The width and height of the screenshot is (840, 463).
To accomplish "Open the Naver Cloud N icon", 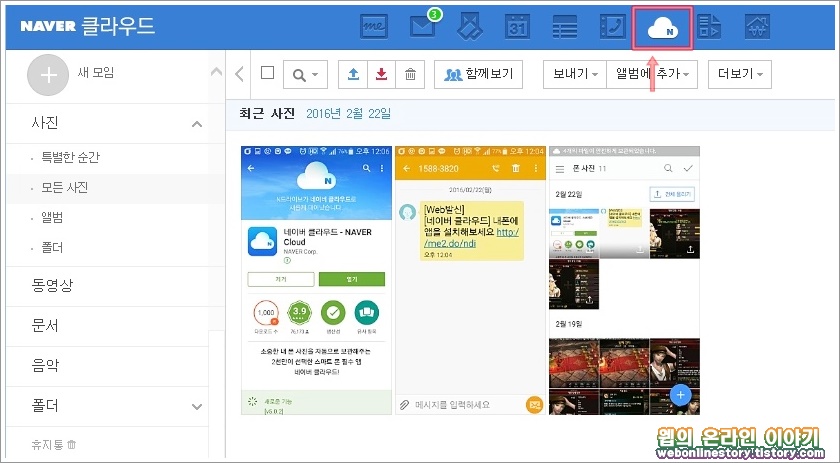I will pos(662,27).
